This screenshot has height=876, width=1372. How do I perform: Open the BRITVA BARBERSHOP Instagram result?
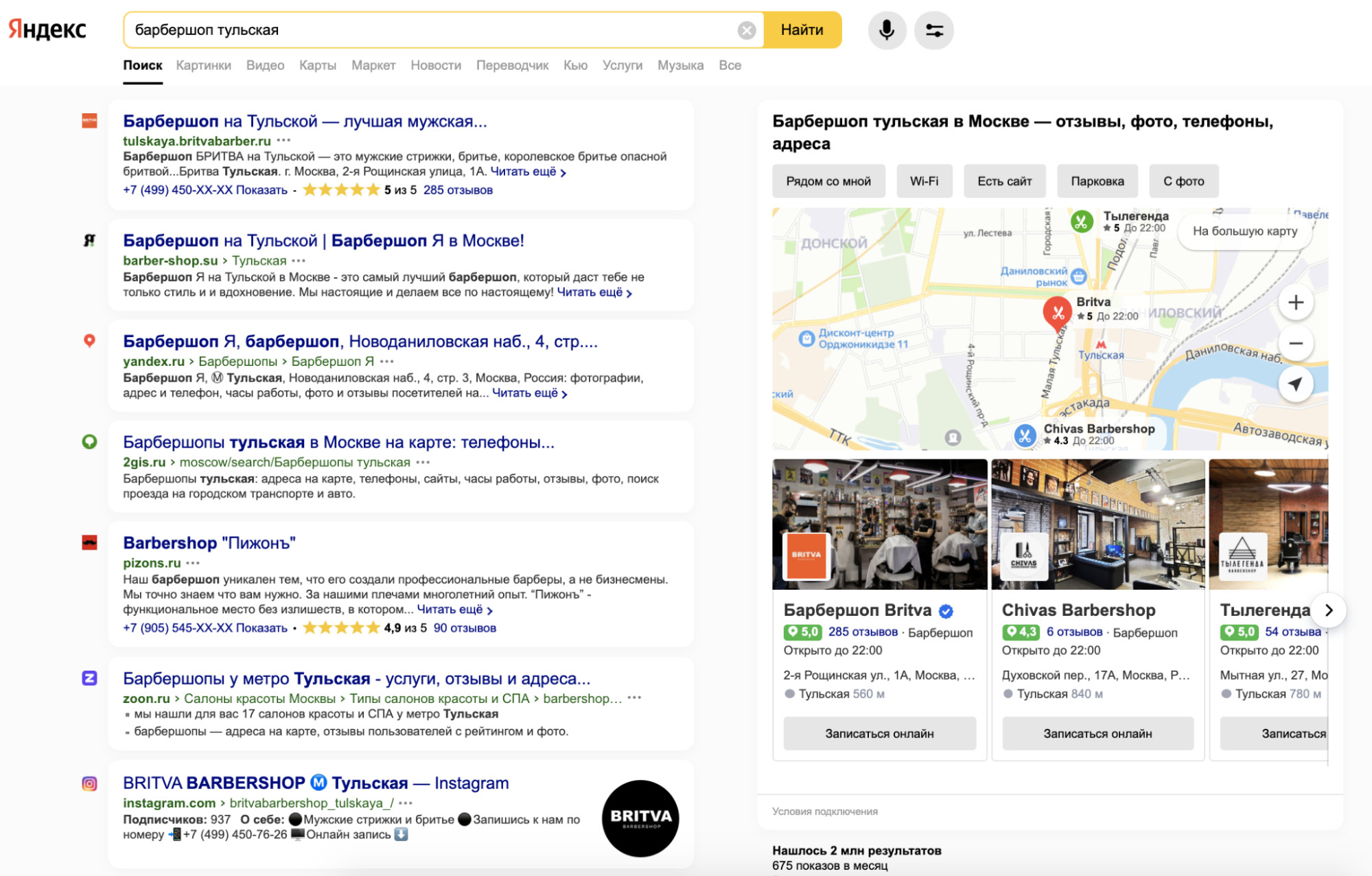(x=316, y=783)
